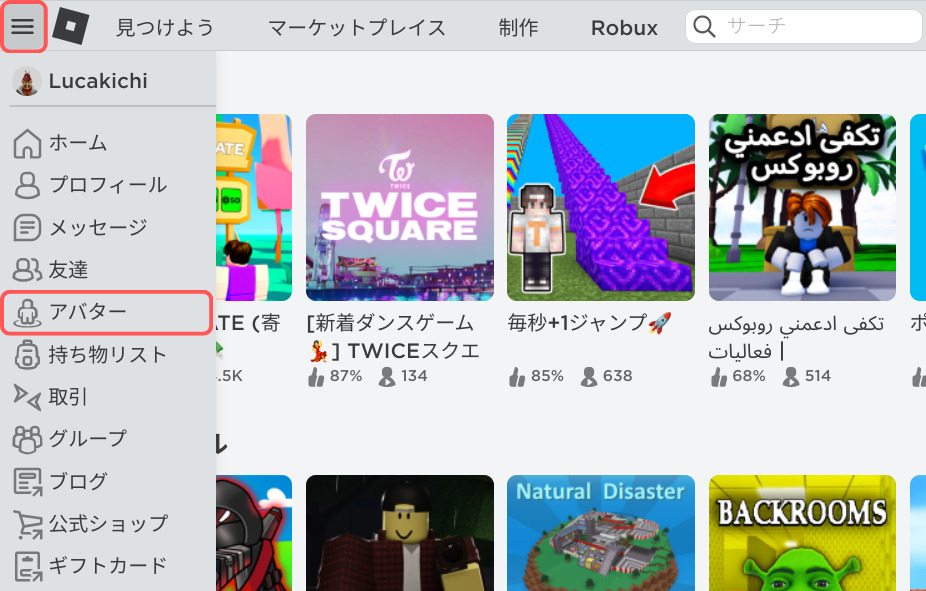Image resolution: width=926 pixels, height=591 pixels.
Task: Open グループ from the sidebar
Action: tap(88, 438)
